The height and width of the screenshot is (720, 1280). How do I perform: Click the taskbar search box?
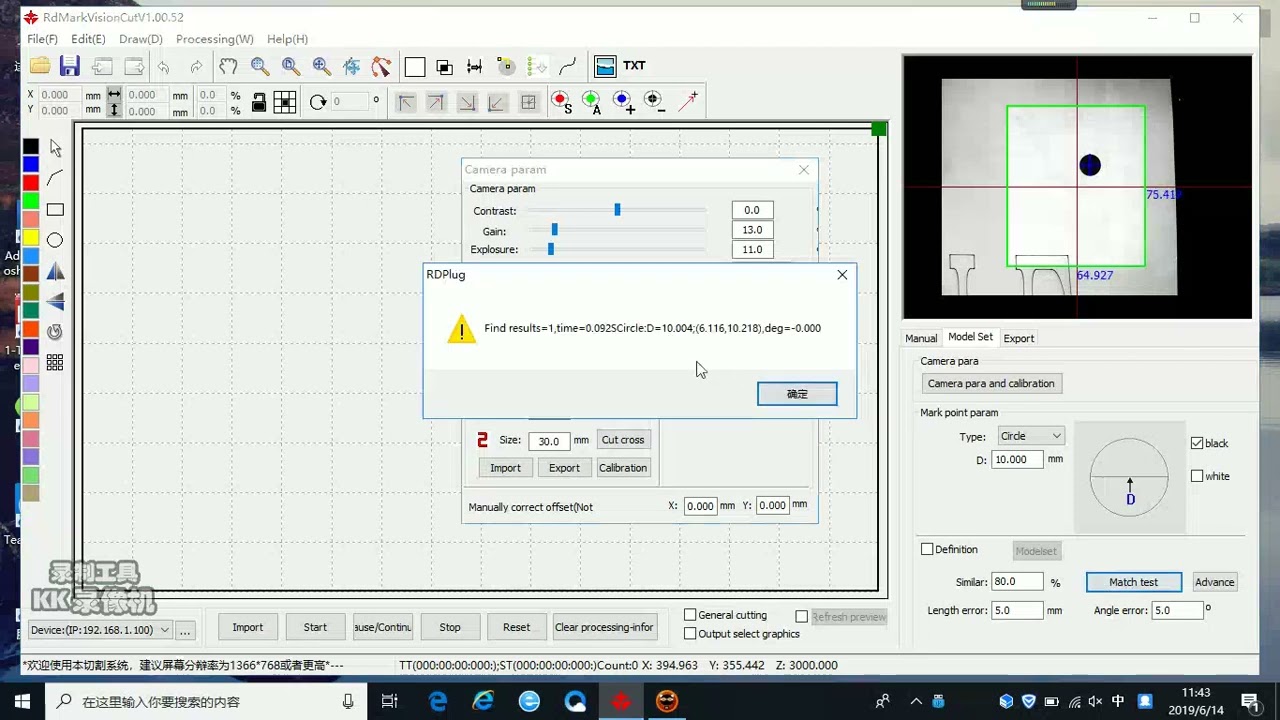tap(205, 702)
